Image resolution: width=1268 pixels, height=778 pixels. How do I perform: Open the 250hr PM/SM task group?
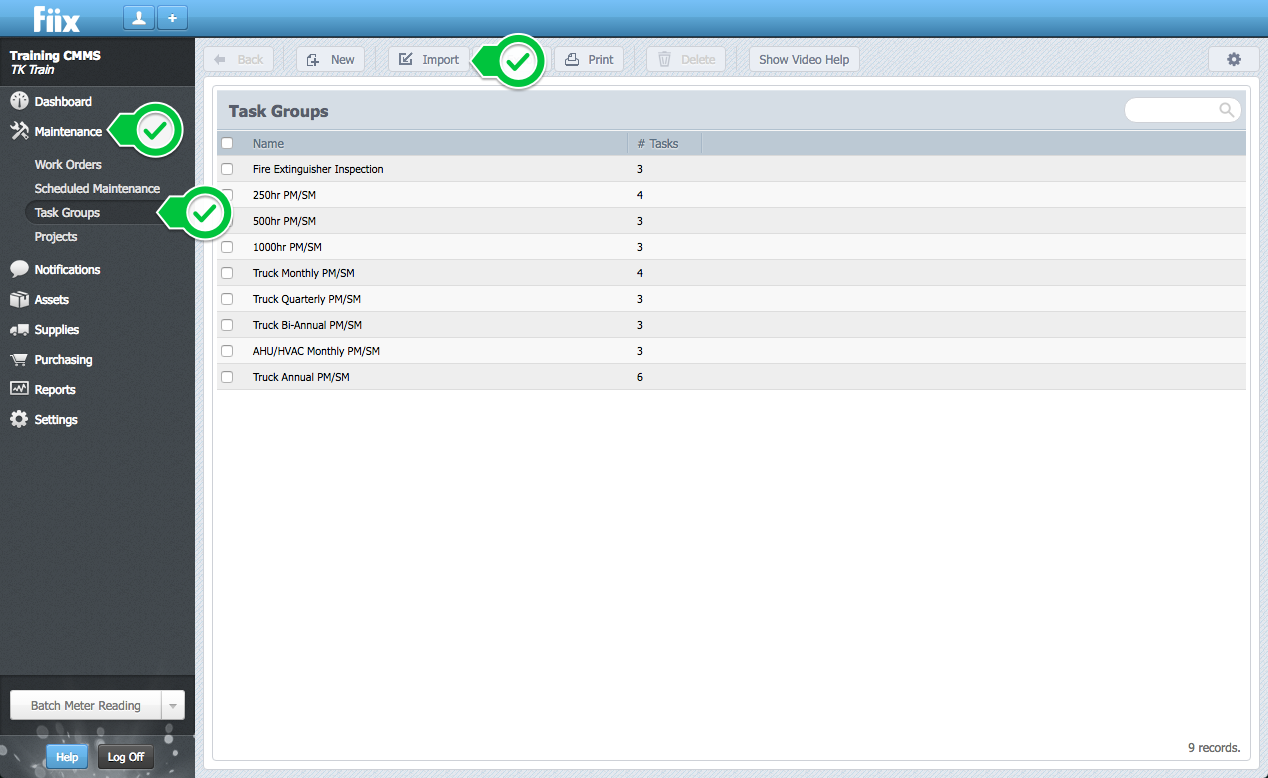click(284, 195)
